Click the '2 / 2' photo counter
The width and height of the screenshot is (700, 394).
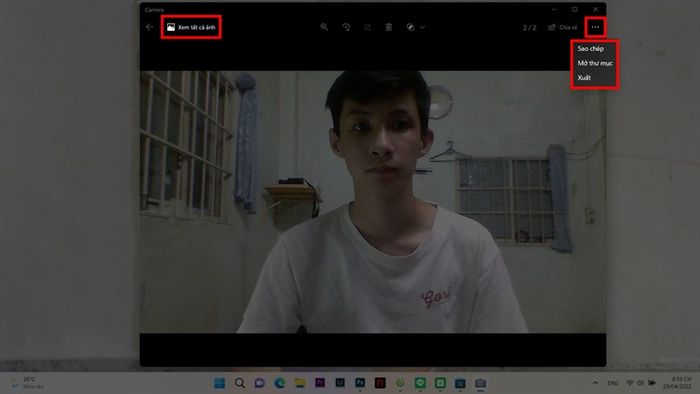click(529, 28)
